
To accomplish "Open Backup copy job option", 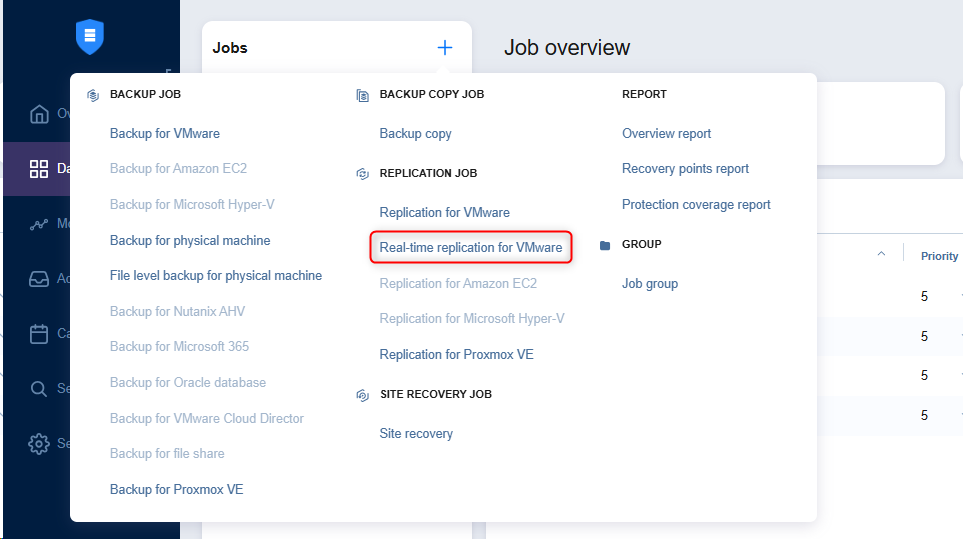I will coord(415,133).
